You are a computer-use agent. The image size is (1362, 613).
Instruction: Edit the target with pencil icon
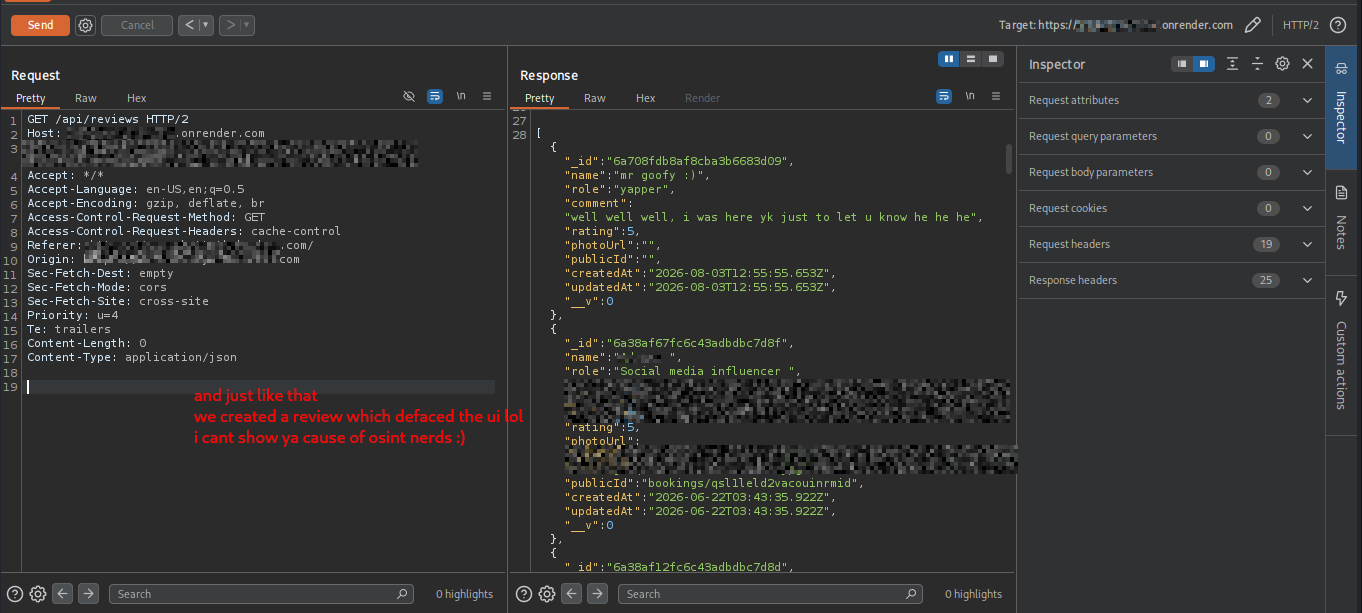[x=1252, y=25]
